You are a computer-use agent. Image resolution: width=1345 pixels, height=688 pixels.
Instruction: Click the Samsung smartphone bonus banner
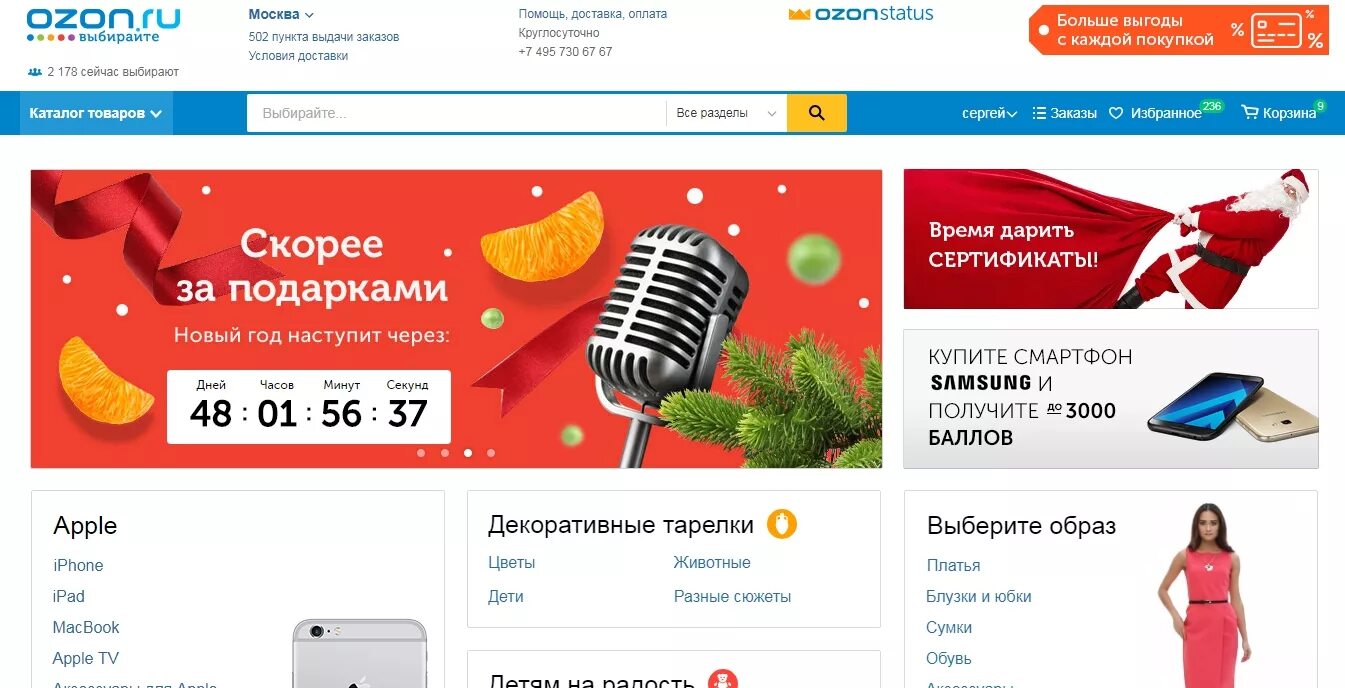click(1111, 399)
